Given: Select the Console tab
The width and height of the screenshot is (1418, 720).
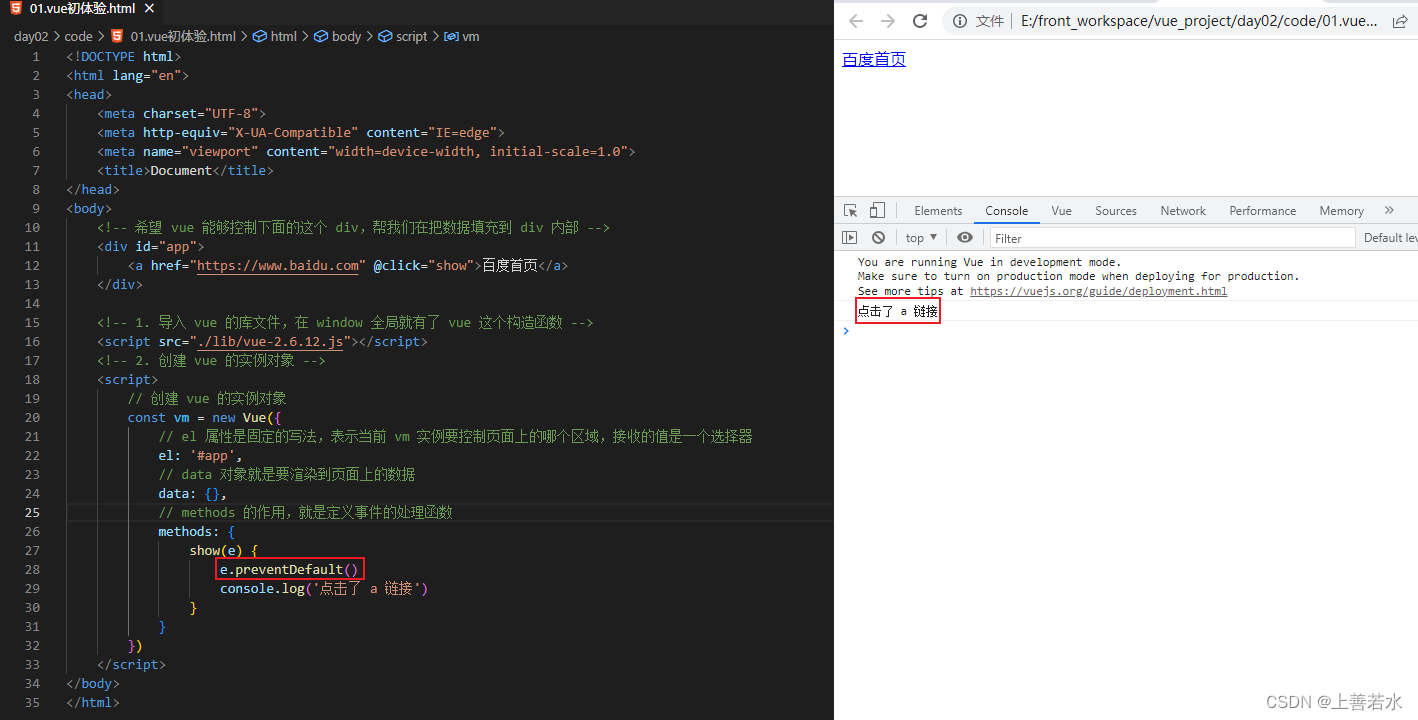Looking at the screenshot, I should (x=1006, y=211).
